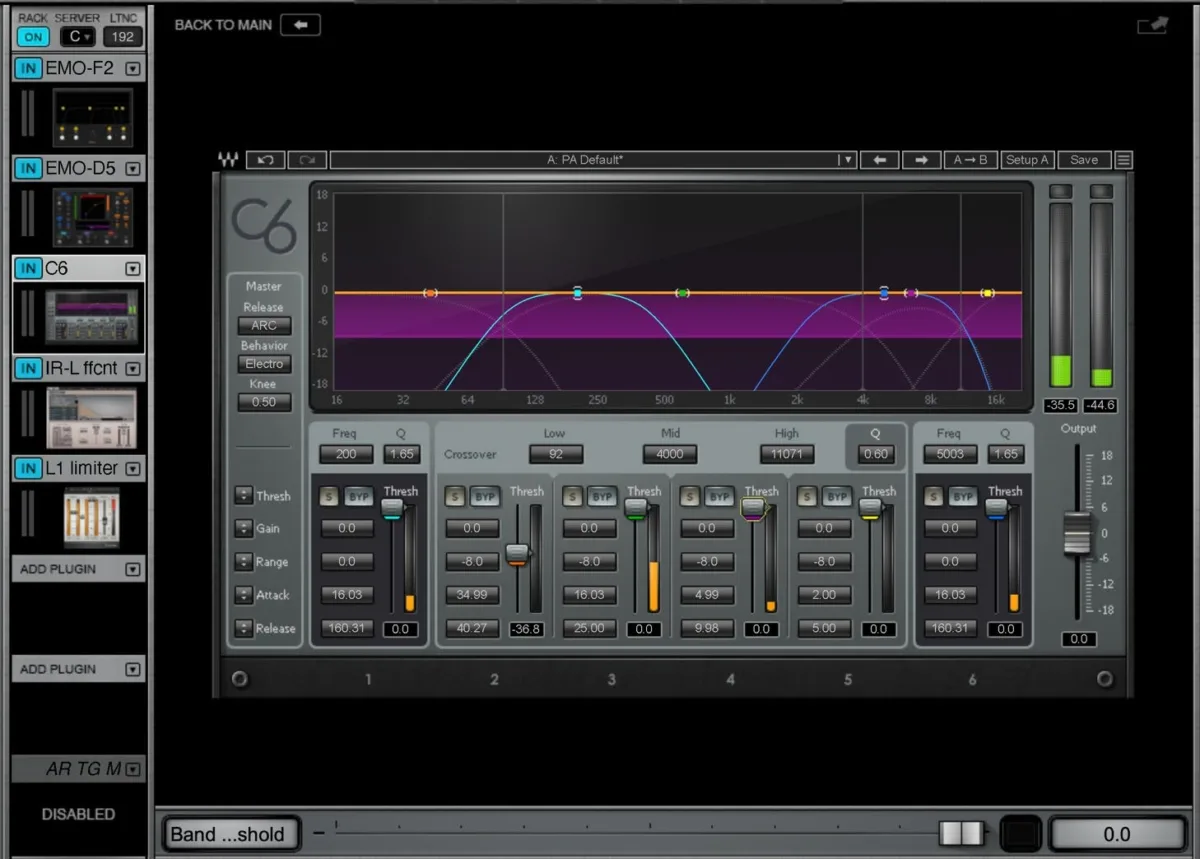Open the AR TG M dropdown
1200x859 pixels.
point(132,769)
